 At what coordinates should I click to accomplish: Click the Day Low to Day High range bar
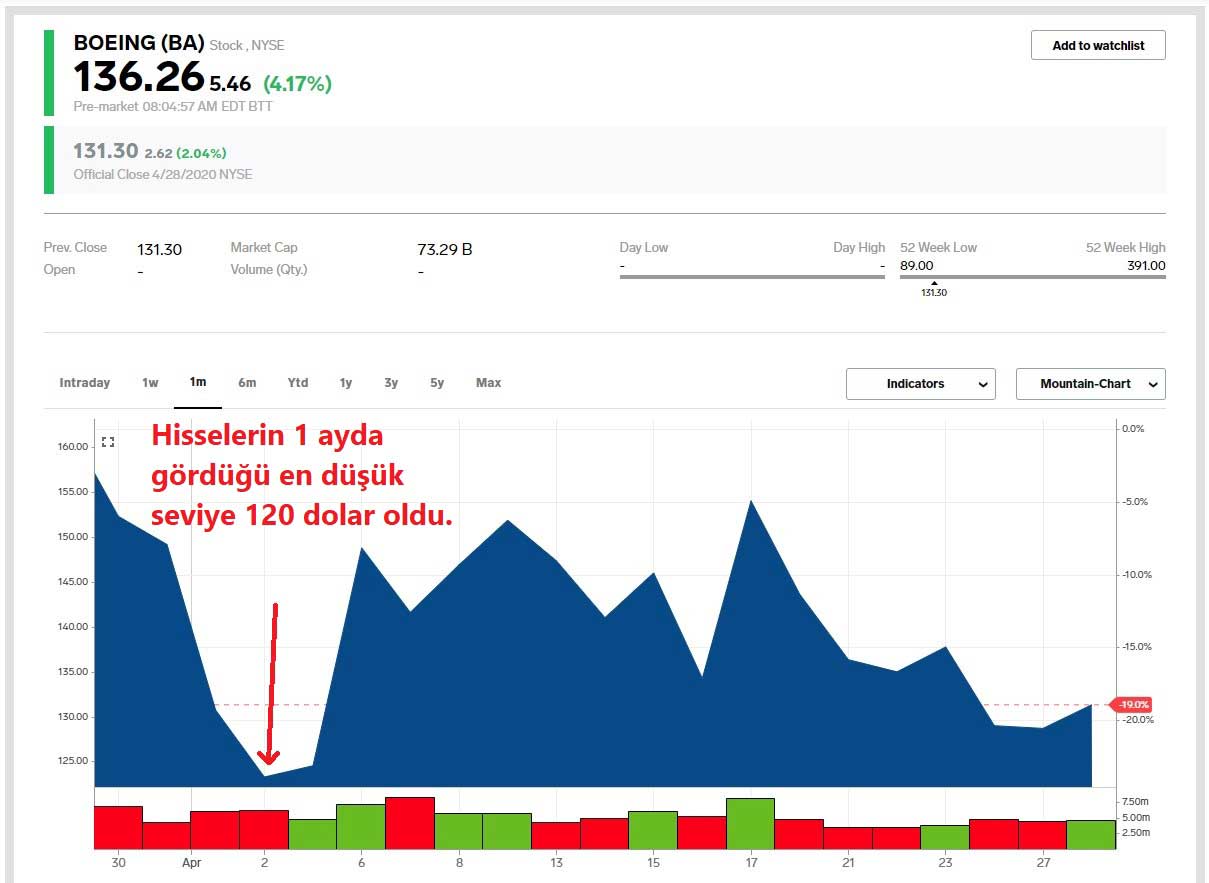pyautogui.click(x=752, y=276)
